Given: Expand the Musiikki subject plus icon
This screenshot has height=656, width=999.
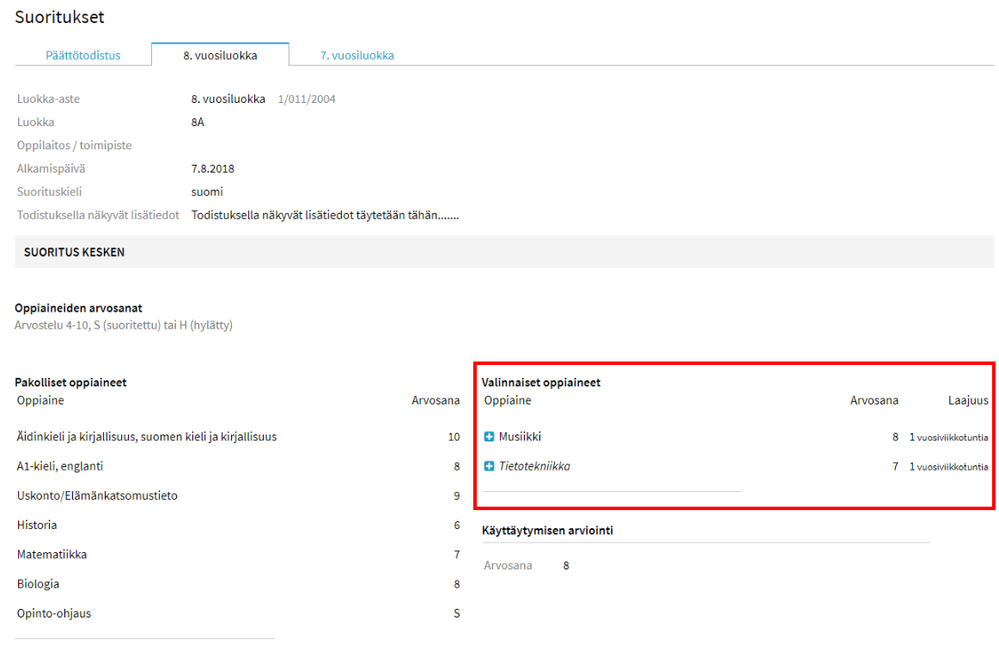Looking at the screenshot, I should [489, 437].
